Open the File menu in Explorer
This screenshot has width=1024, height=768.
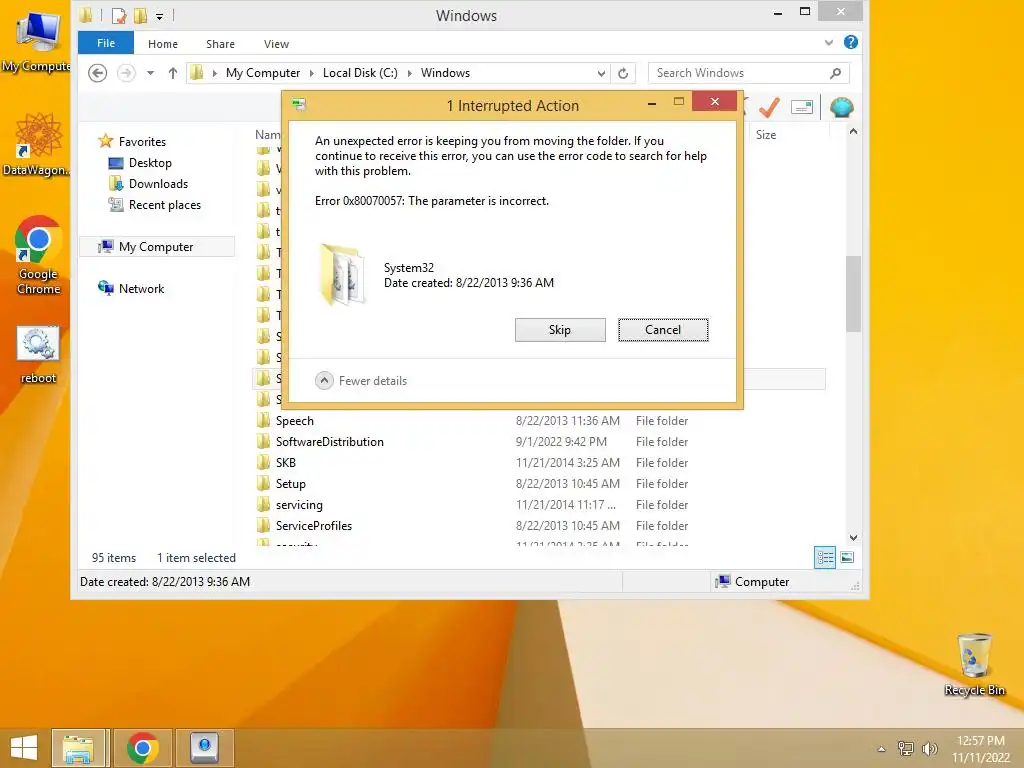click(106, 43)
